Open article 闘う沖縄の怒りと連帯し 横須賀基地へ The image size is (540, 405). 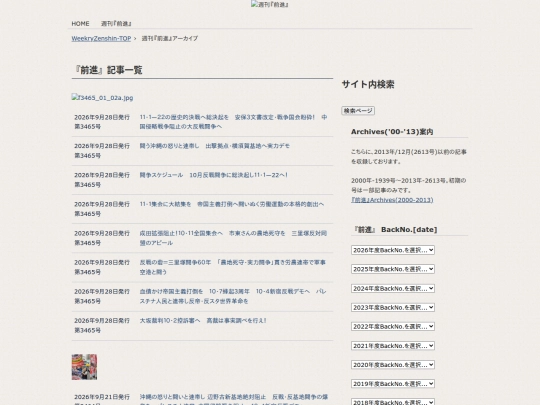tap(214, 146)
